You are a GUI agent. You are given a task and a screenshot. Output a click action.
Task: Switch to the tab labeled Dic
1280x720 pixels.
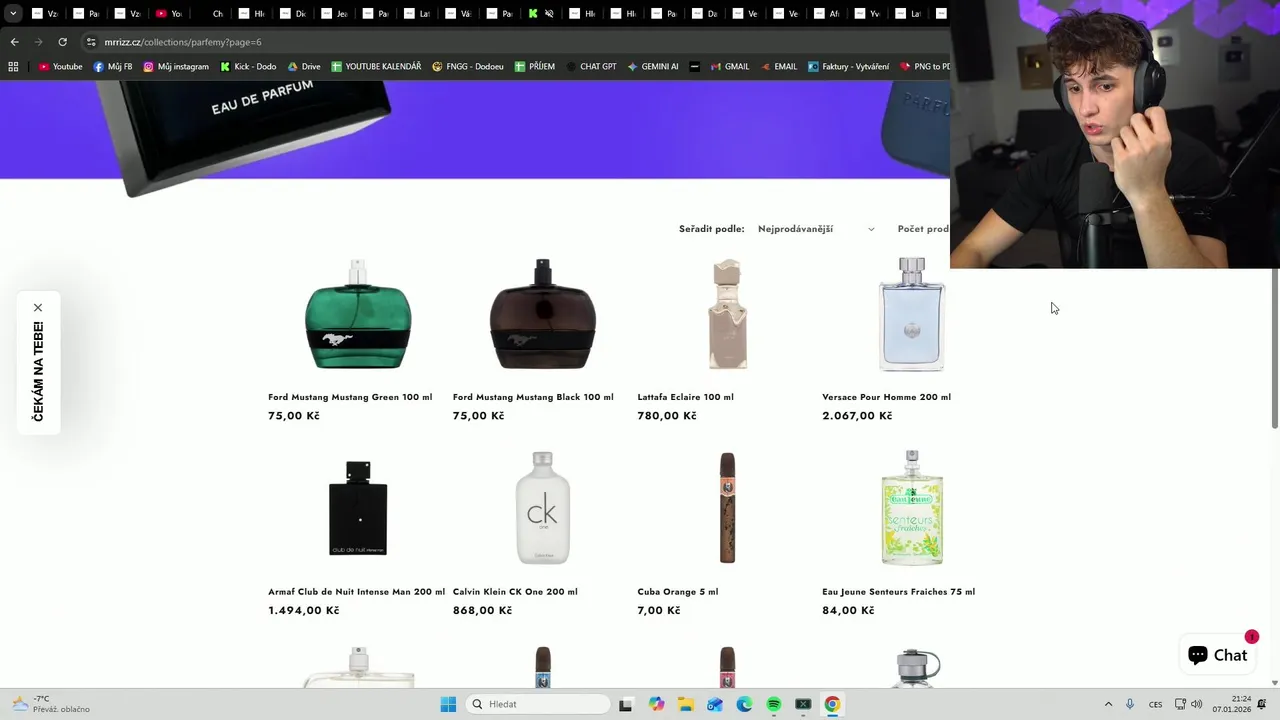[x=292, y=14]
